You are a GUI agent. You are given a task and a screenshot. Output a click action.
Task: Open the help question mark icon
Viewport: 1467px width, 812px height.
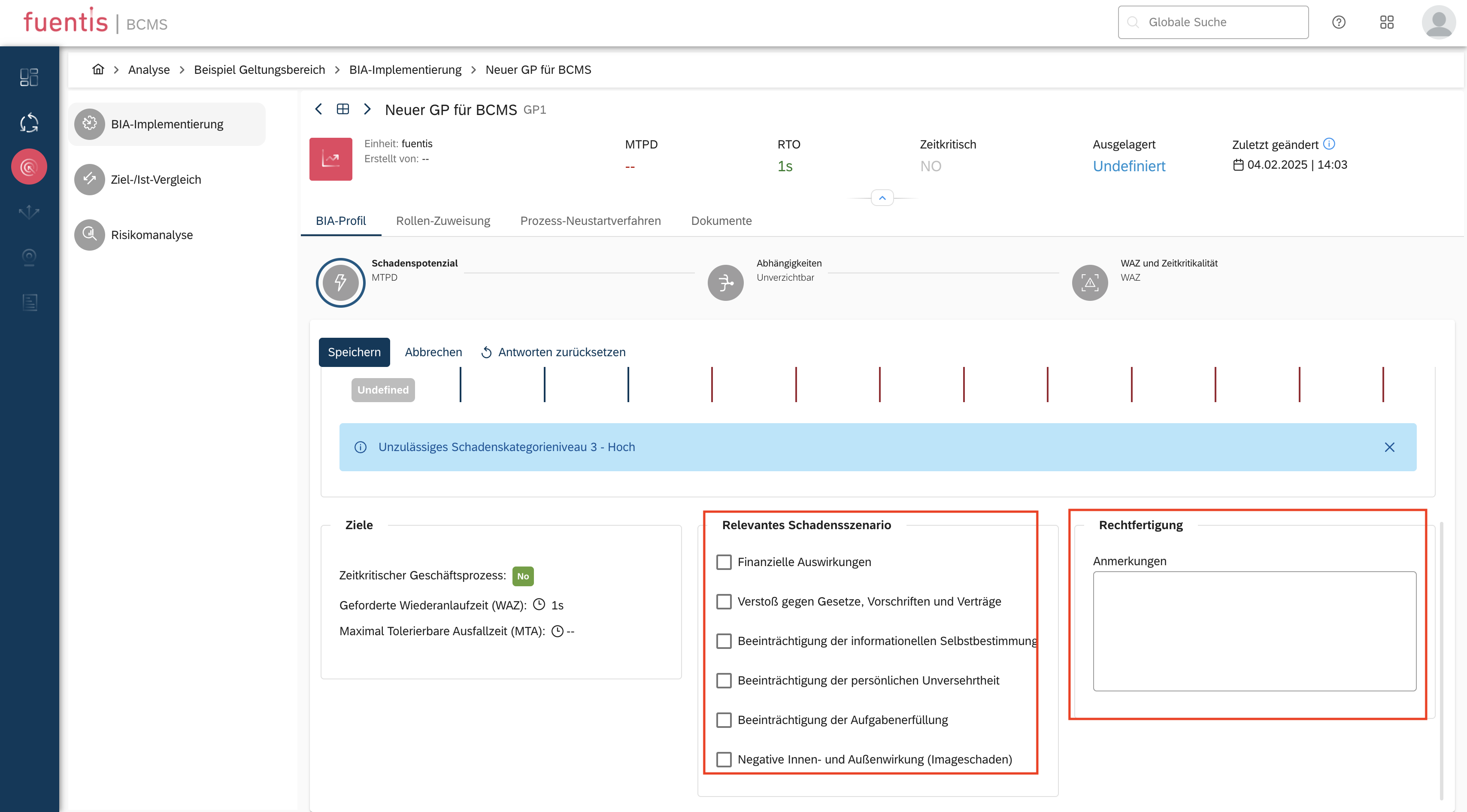[x=1338, y=22]
